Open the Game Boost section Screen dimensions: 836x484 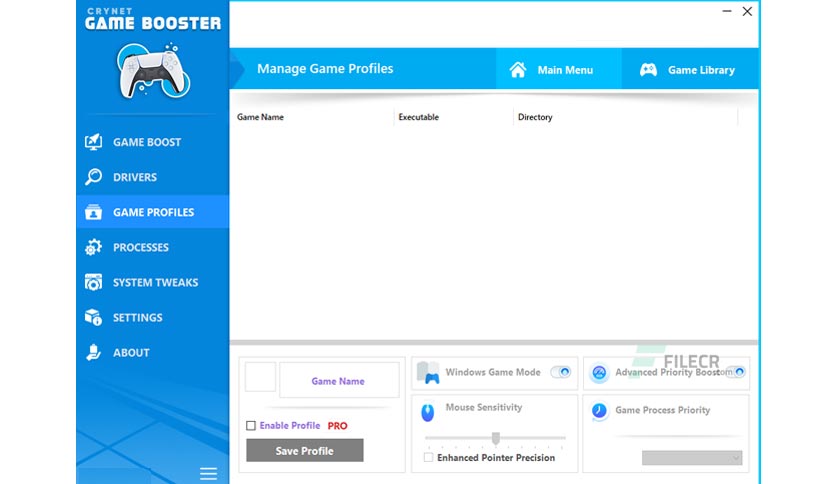point(153,142)
